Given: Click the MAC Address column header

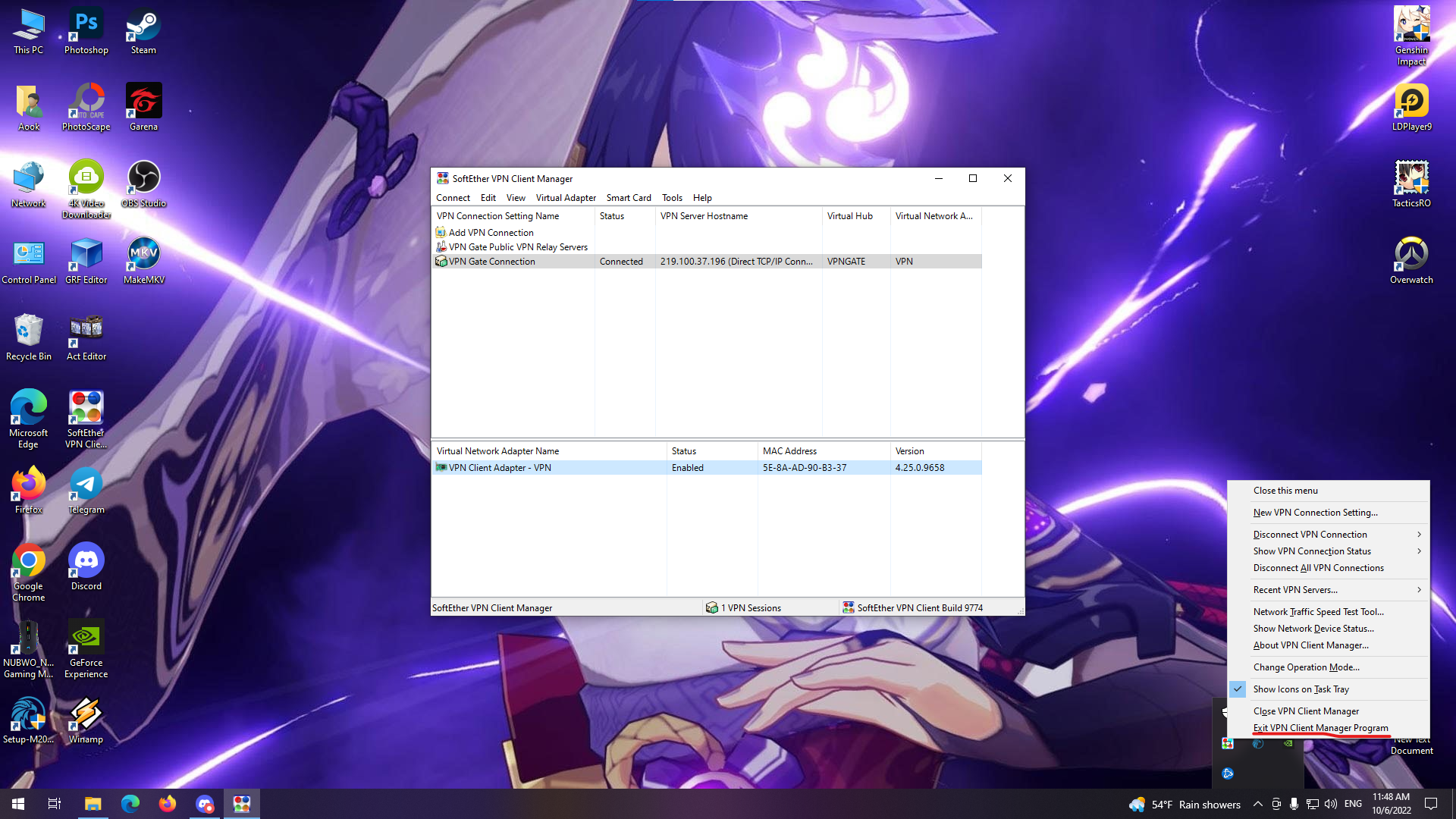Looking at the screenshot, I should coord(824,451).
